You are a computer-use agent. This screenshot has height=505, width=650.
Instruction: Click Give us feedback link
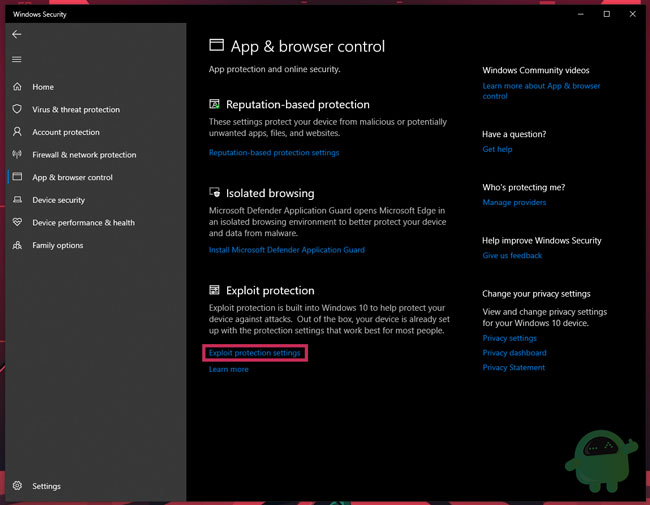(512, 255)
